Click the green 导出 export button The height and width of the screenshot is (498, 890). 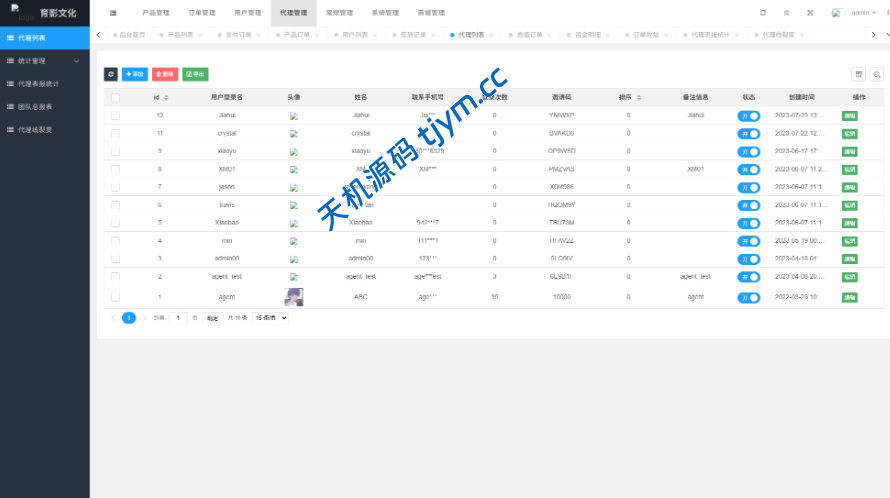195,74
